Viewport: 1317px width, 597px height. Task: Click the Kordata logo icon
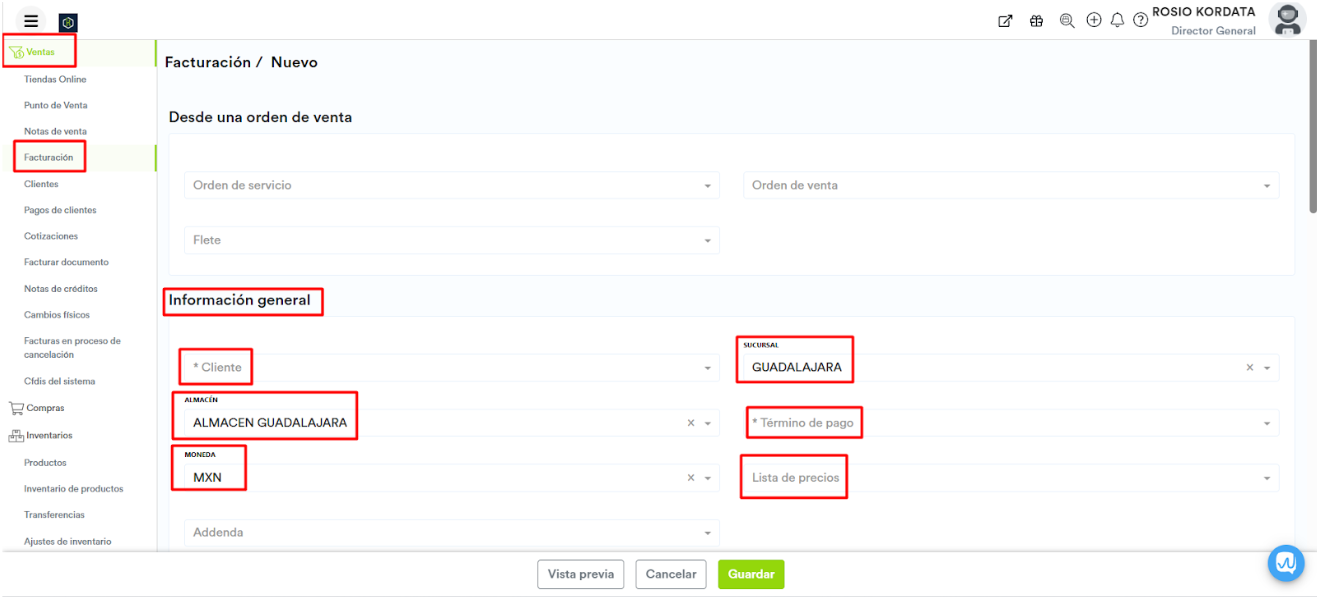pyautogui.click(x=68, y=22)
